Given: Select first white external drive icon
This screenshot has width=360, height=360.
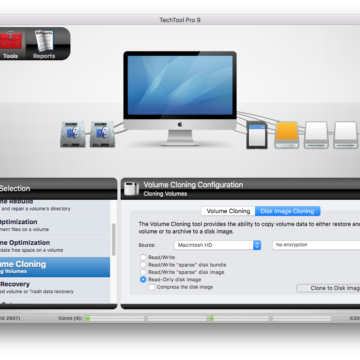Looking at the screenshot, I should (x=317, y=135).
